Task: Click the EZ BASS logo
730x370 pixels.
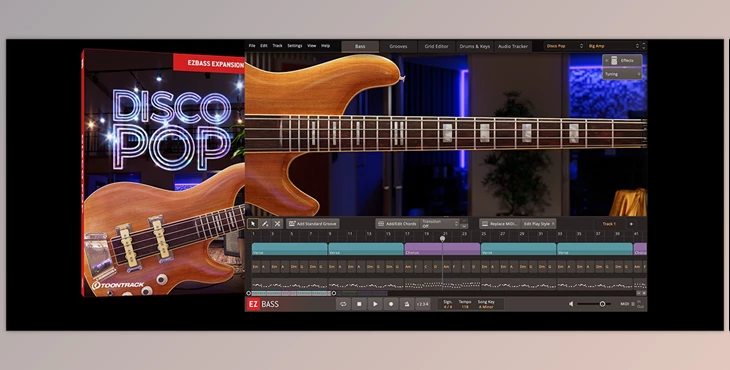Action: pyautogui.click(x=263, y=304)
